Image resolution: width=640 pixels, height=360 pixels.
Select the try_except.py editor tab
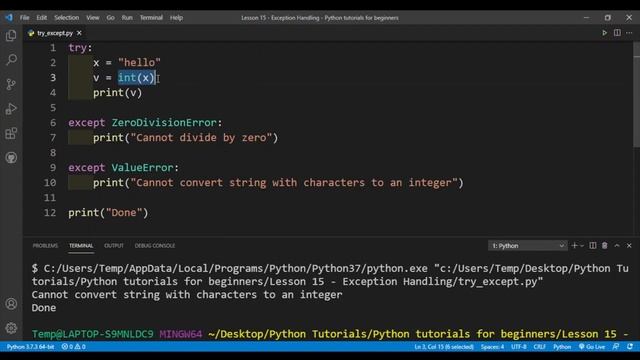(x=54, y=33)
